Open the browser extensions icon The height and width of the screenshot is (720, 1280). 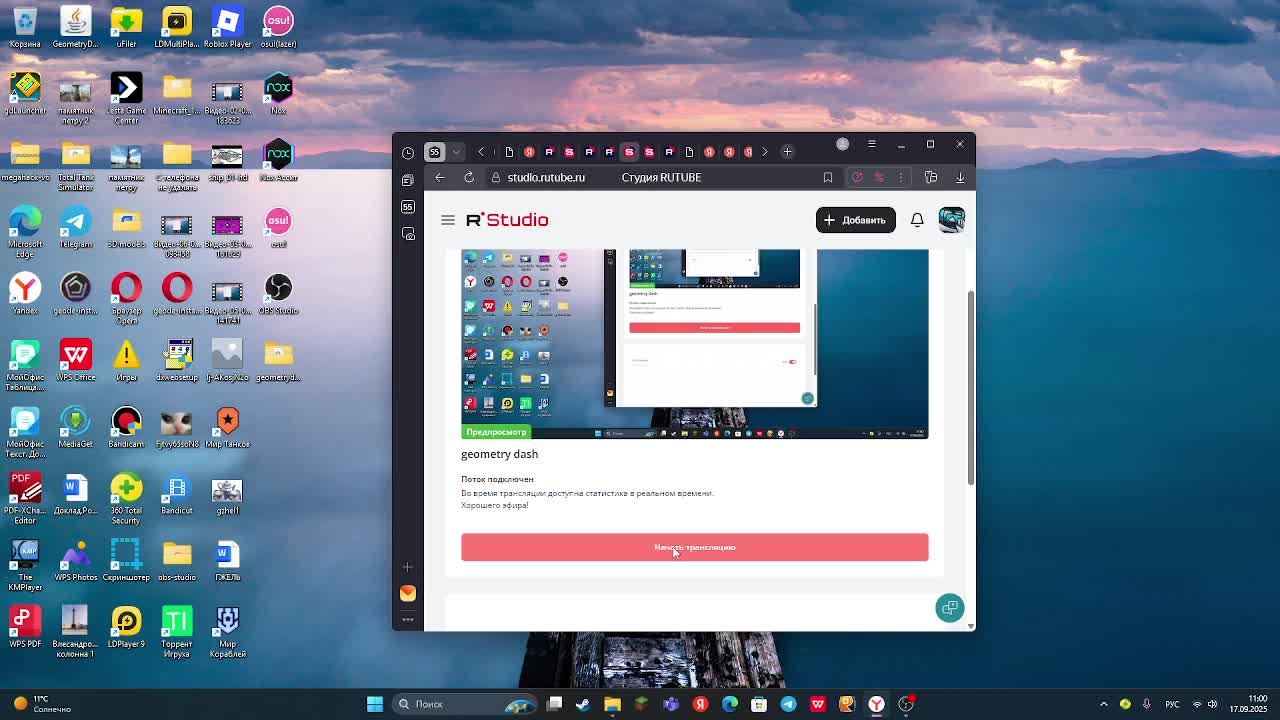tap(931, 177)
